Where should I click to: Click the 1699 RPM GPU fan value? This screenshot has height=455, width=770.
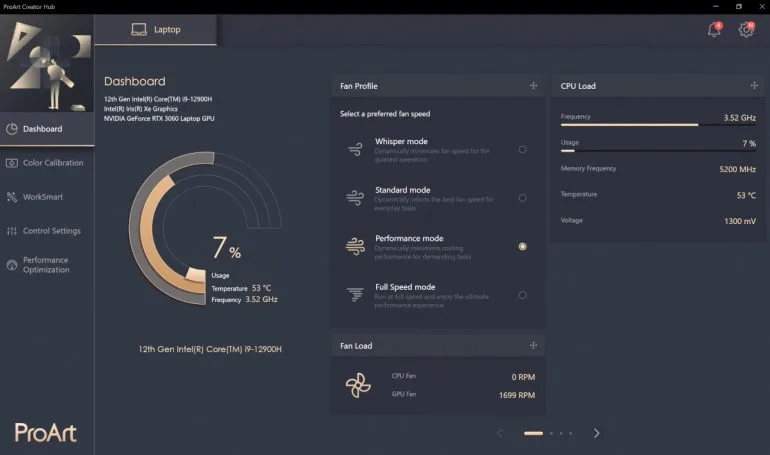[517, 395]
